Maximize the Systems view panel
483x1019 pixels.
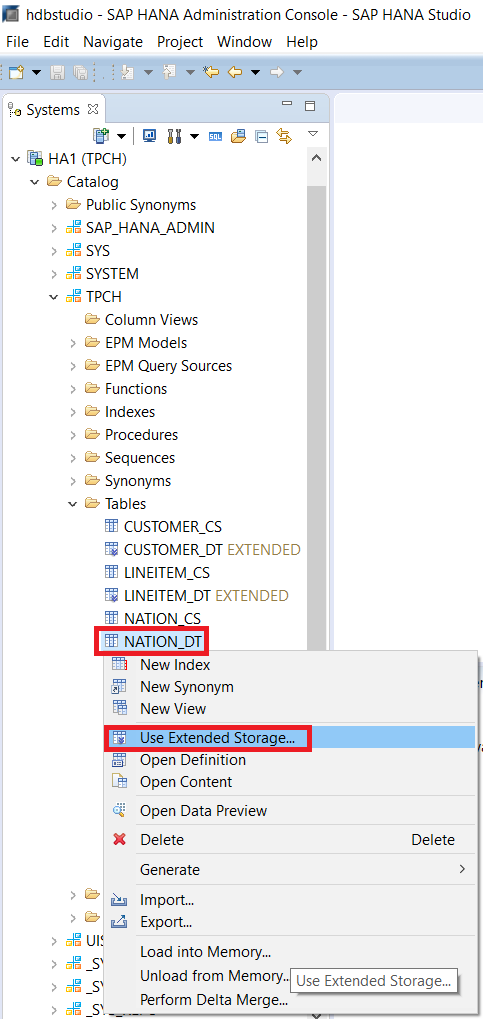tap(310, 106)
